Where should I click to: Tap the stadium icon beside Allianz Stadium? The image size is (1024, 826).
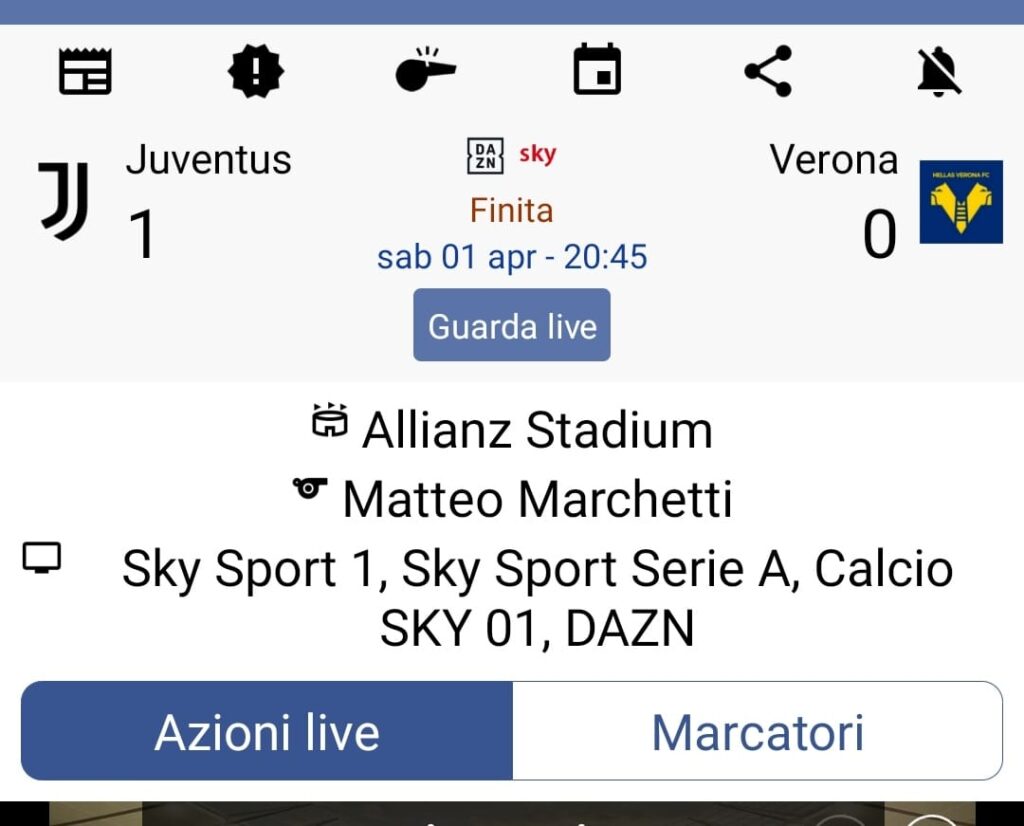pyautogui.click(x=330, y=422)
